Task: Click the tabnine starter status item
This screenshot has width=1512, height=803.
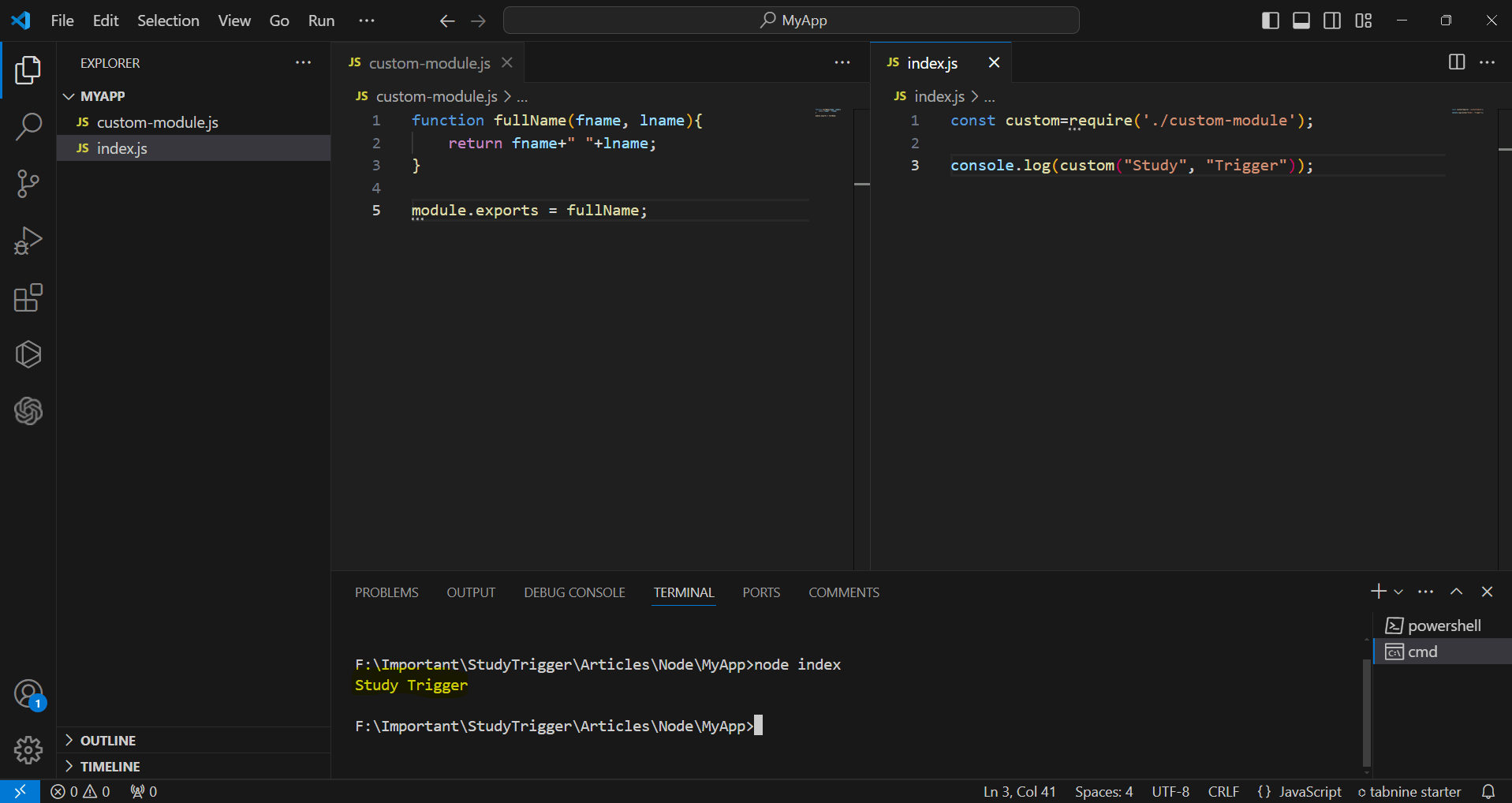Action: (1409, 791)
